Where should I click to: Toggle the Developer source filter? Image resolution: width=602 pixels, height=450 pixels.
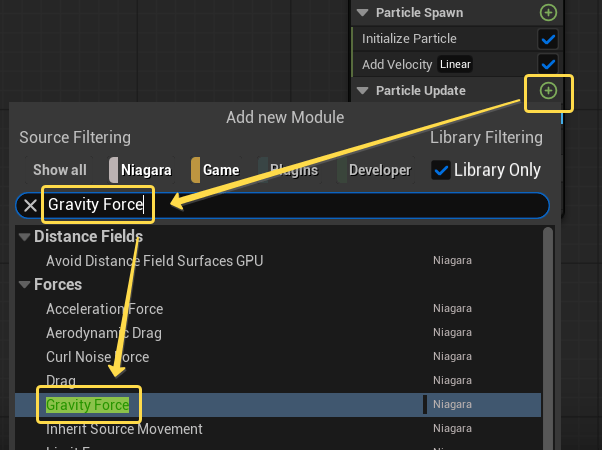[375, 170]
